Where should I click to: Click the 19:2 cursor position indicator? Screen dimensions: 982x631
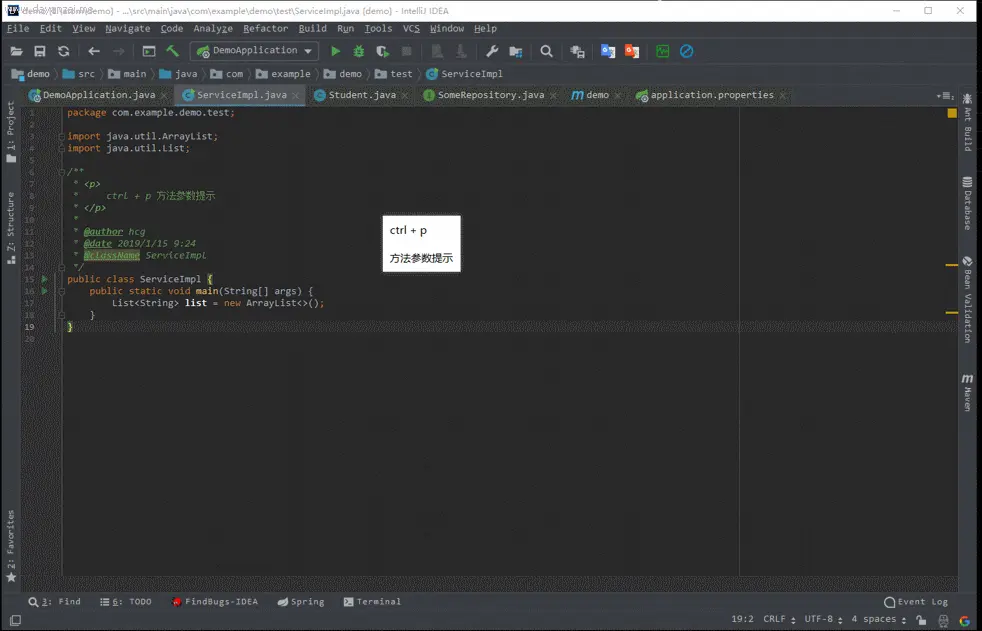[742, 619]
